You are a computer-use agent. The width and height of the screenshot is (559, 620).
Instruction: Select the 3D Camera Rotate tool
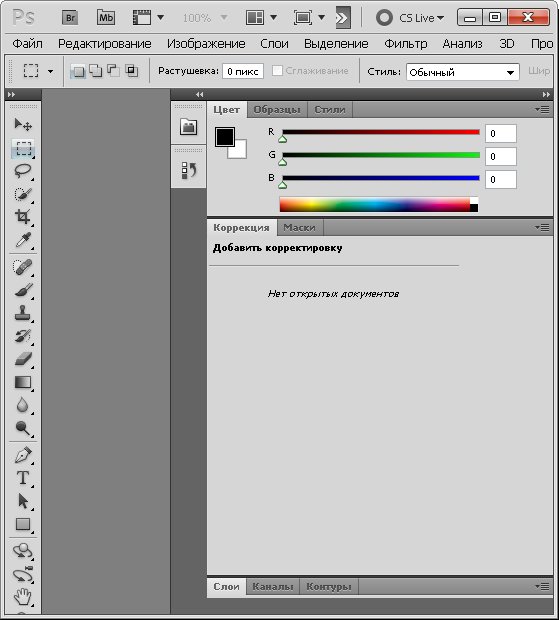23,574
